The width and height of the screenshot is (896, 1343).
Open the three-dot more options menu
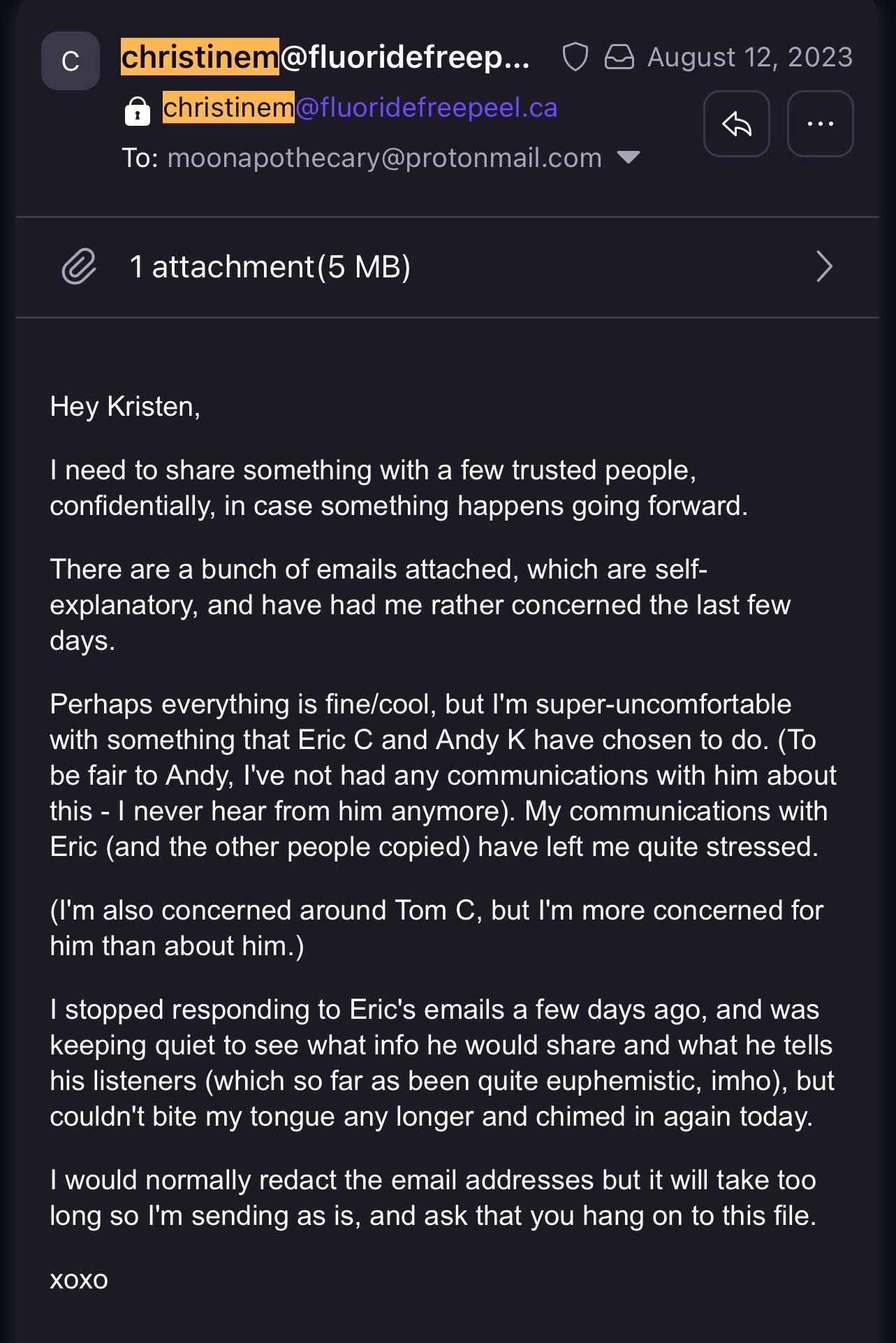(820, 124)
